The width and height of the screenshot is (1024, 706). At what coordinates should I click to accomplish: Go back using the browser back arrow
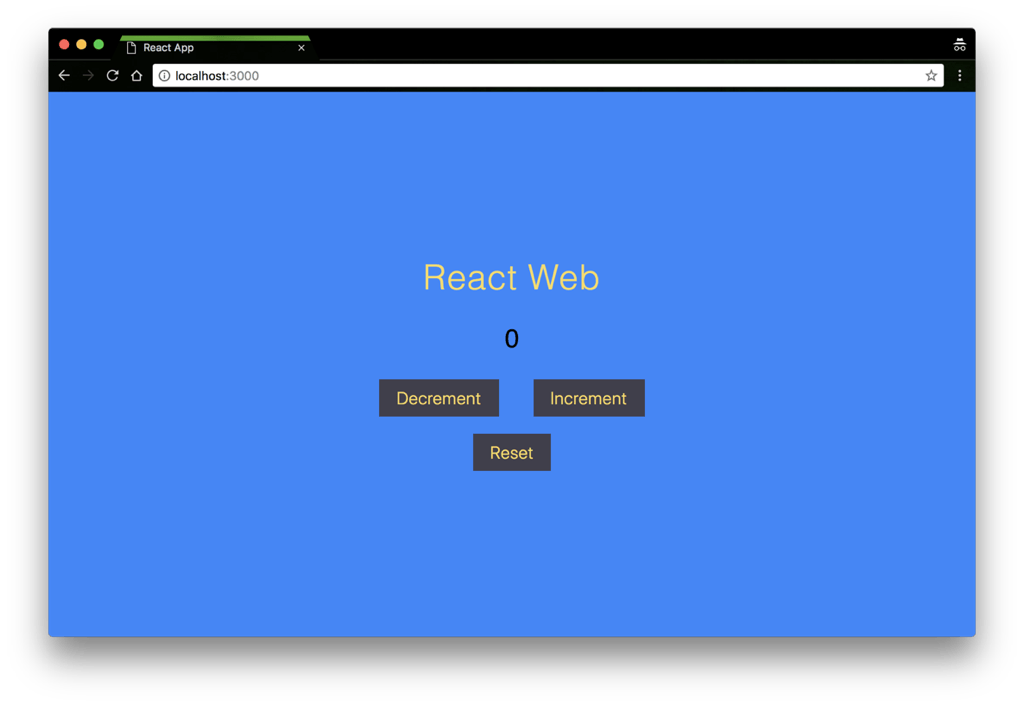(x=64, y=76)
